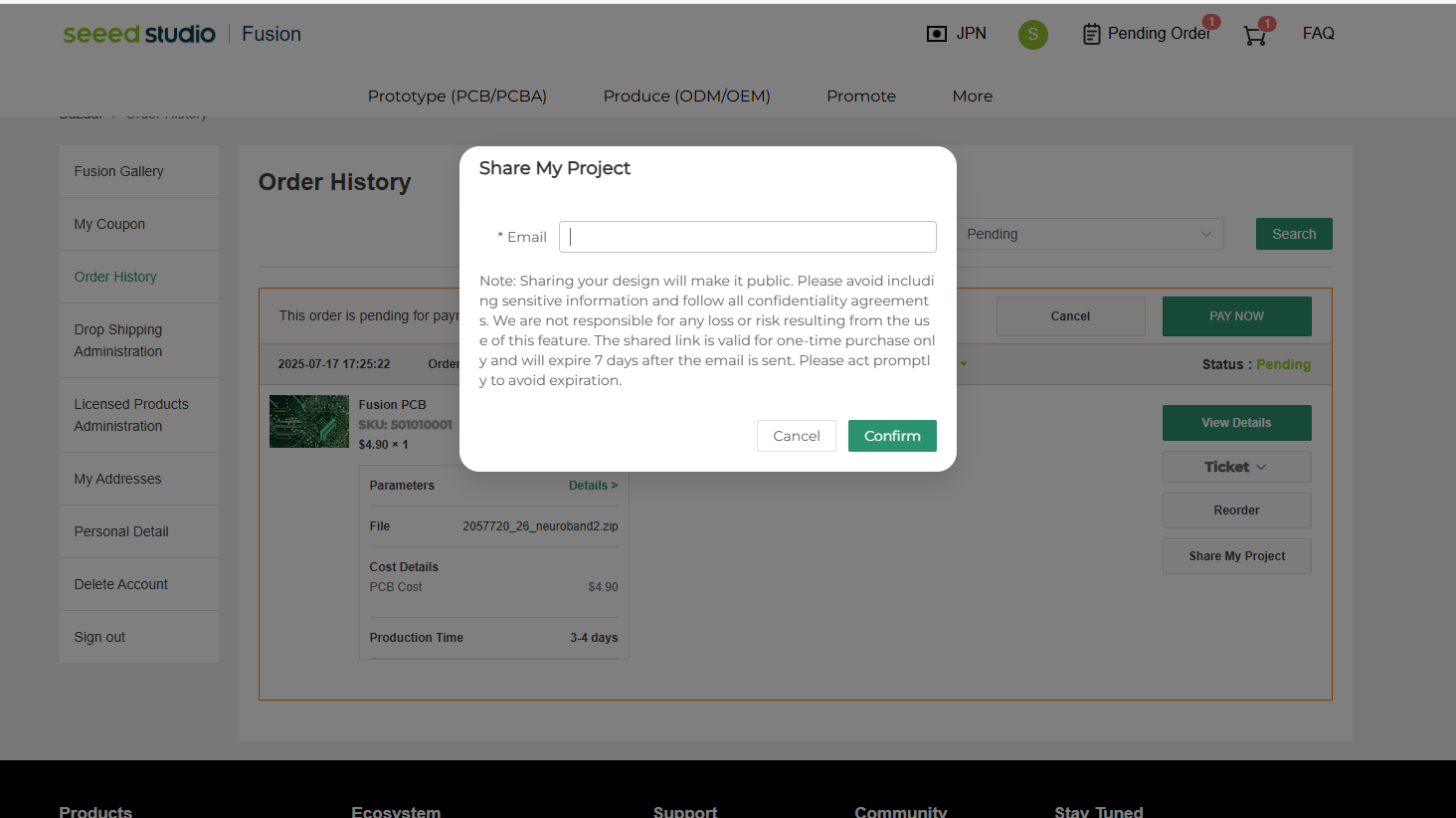Click the green user avatar icon

click(1032, 35)
